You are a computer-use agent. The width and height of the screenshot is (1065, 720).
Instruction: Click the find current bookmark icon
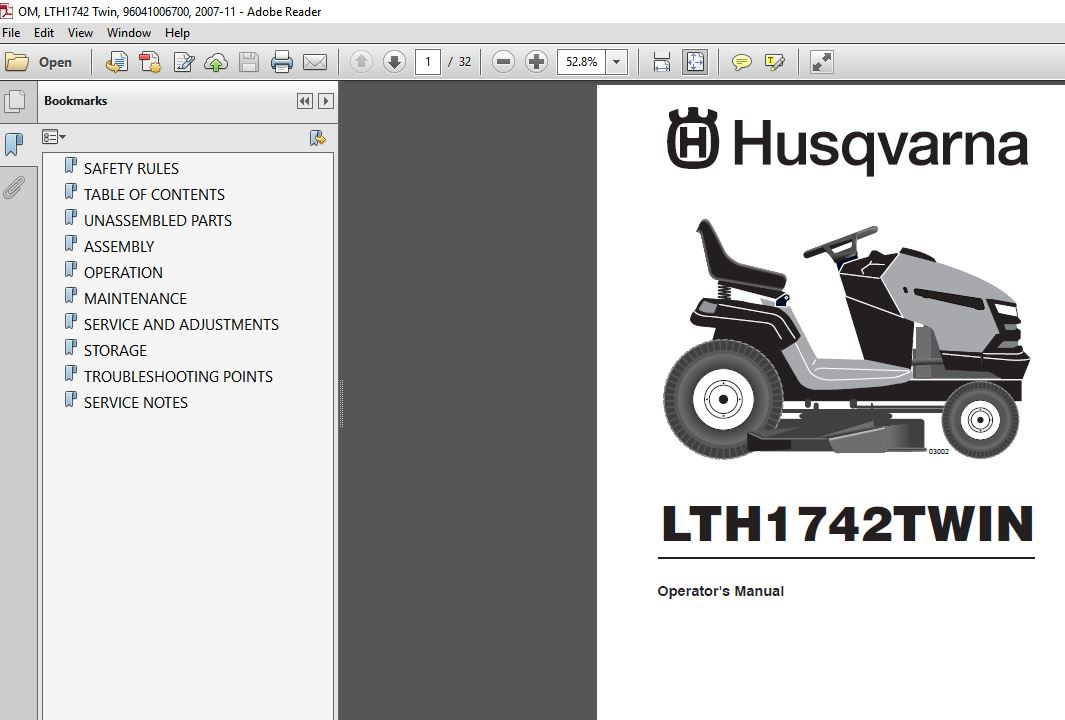317,138
